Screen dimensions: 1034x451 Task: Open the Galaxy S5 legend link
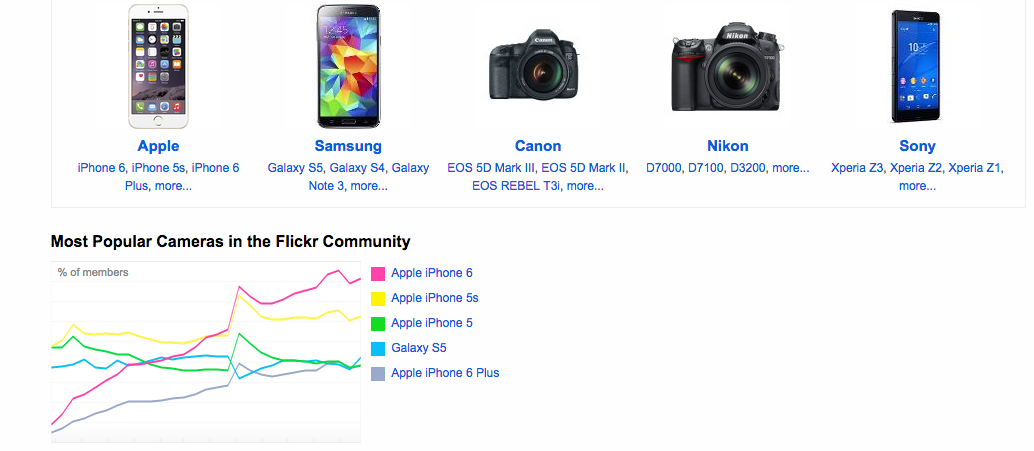coord(419,348)
